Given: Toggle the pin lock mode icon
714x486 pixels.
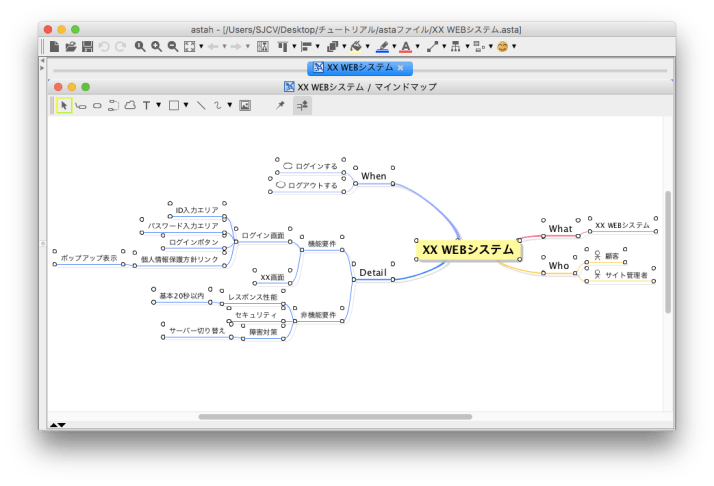Looking at the screenshot, I should (x=280, y=105).
